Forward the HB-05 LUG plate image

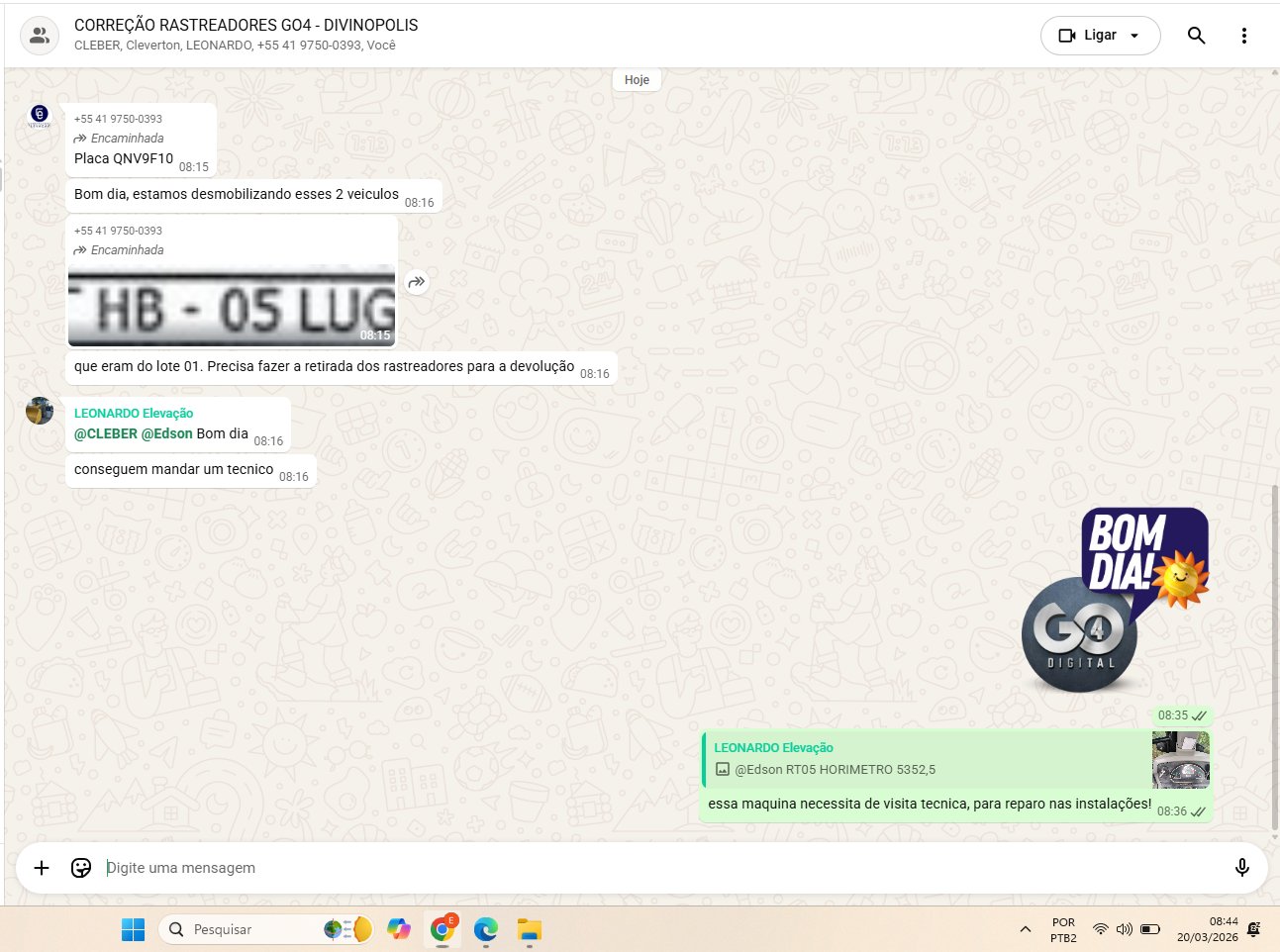417,282
